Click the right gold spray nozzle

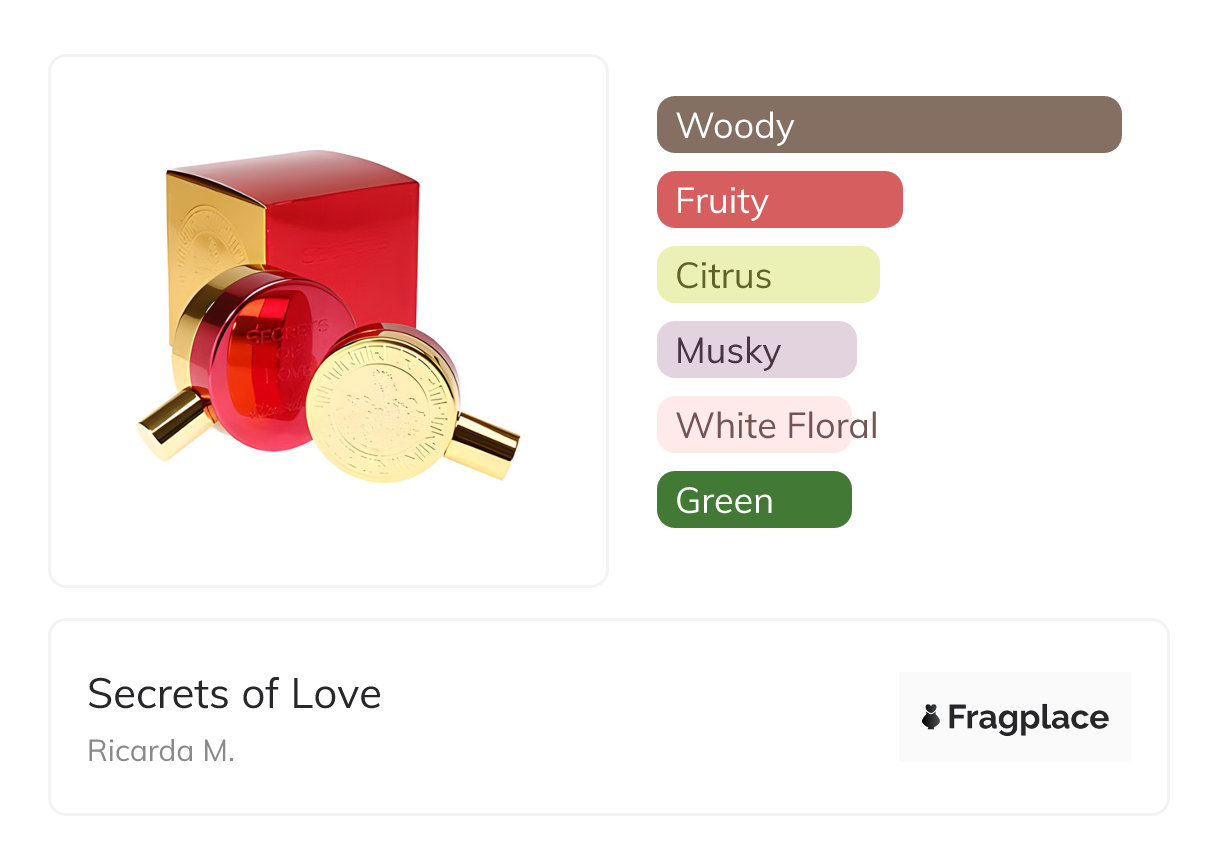pos(482,445)
